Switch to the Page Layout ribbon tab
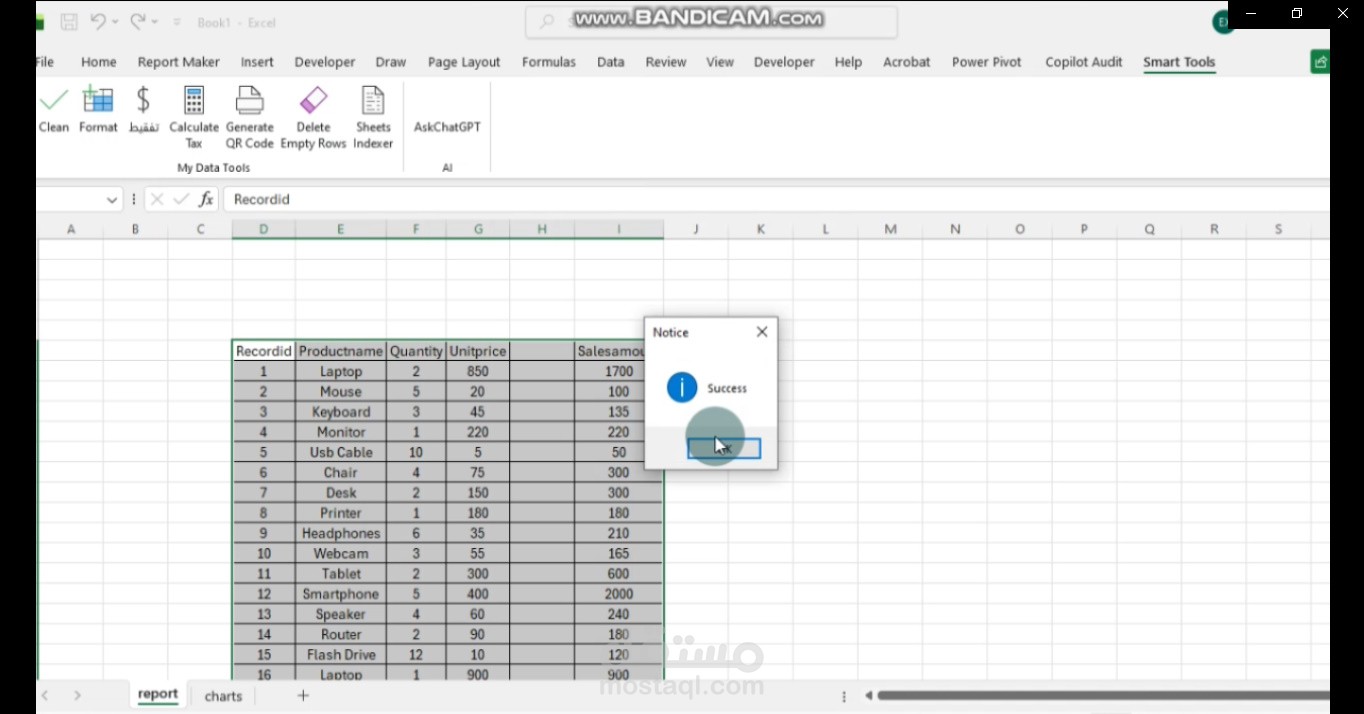 pyautogui.click(x=464, y=62)
